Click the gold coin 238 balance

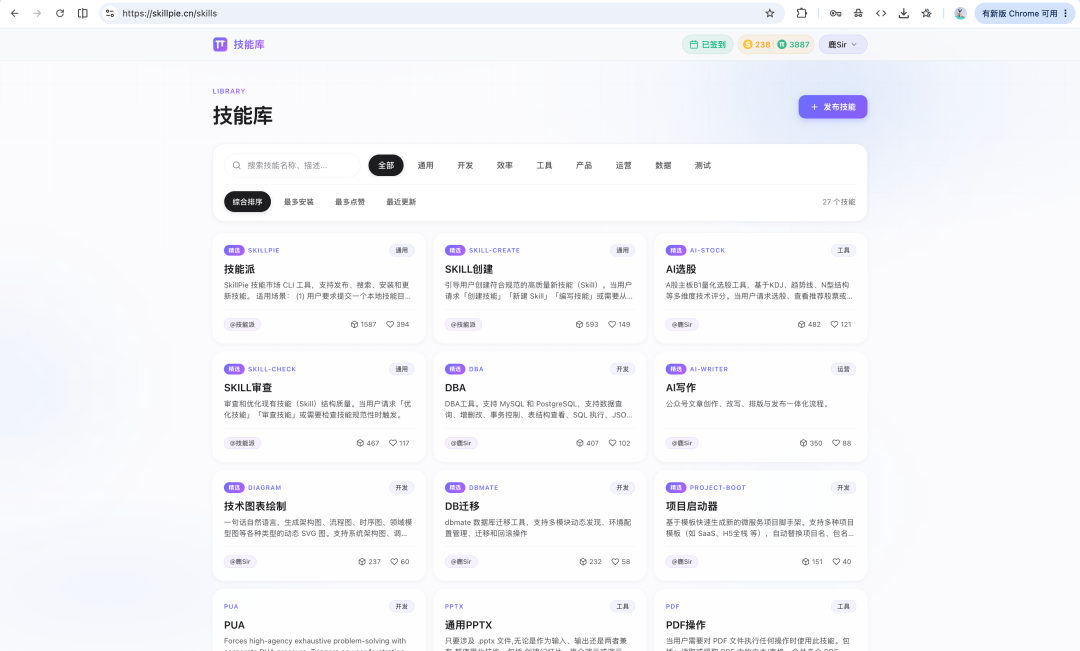tap(756, 44)
